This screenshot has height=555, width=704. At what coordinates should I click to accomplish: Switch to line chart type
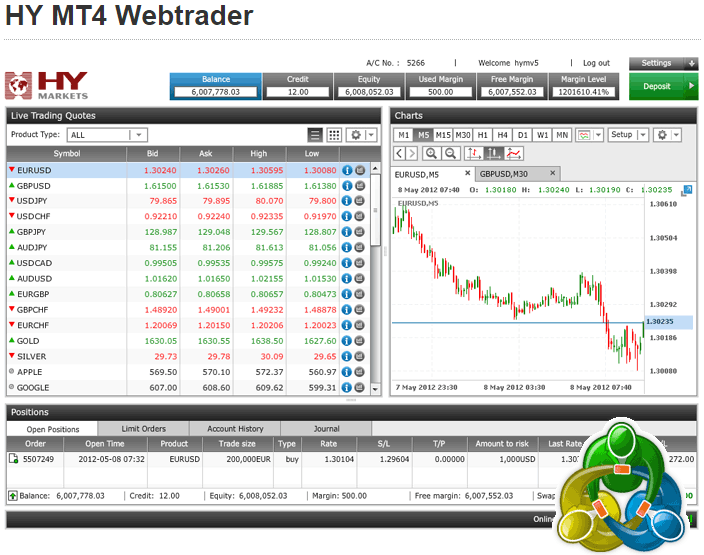pos(514,154)
